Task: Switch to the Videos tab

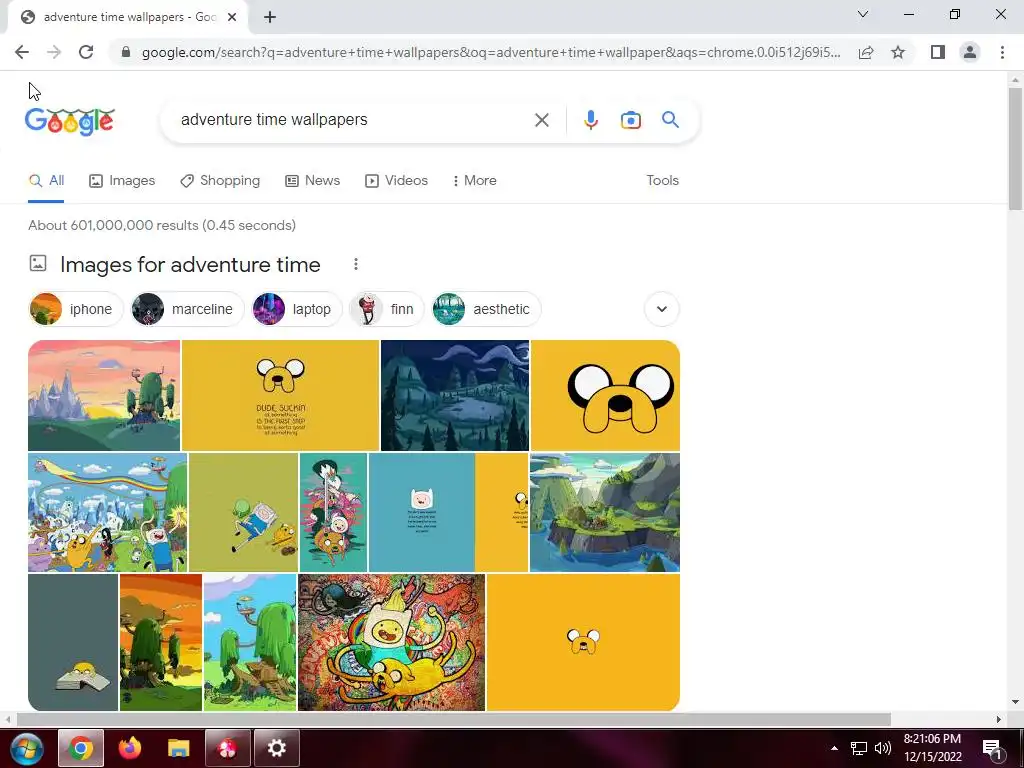Action: [x=396, y=181]
